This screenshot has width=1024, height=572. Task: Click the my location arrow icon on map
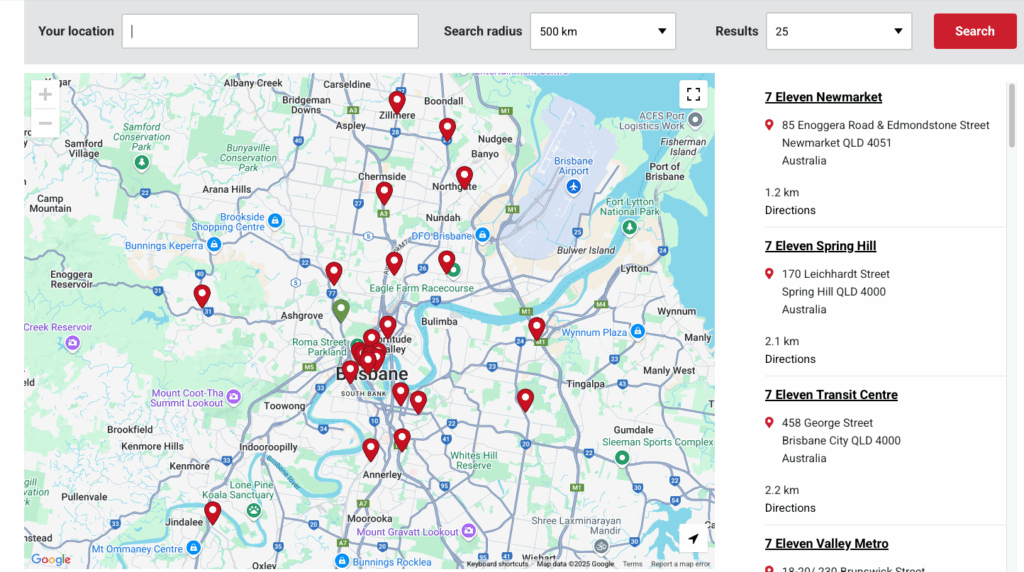pyautogui.click(x=693, y=539)
